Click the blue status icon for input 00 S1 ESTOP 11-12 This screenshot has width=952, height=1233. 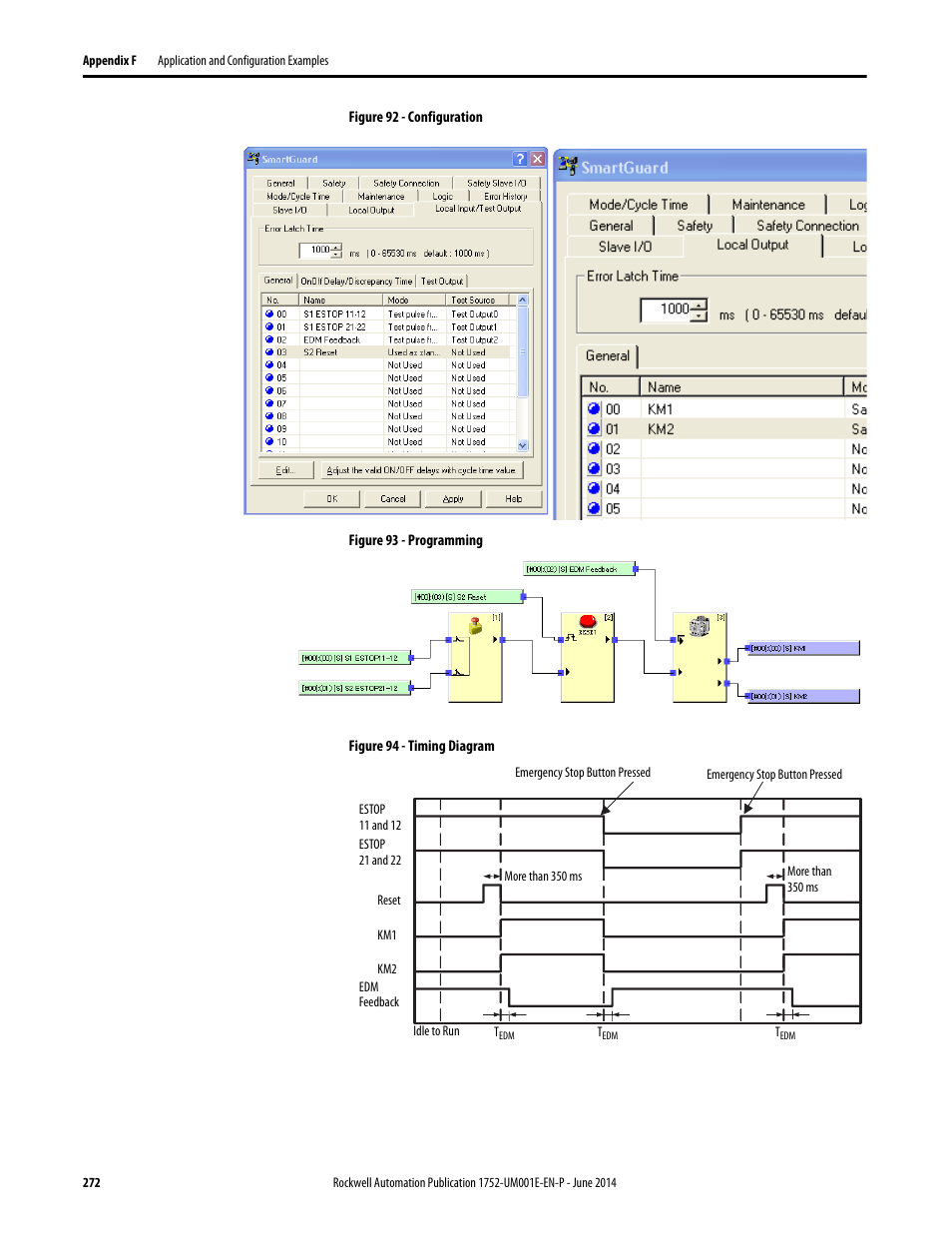pyautogui.click(x=269, y=313)
